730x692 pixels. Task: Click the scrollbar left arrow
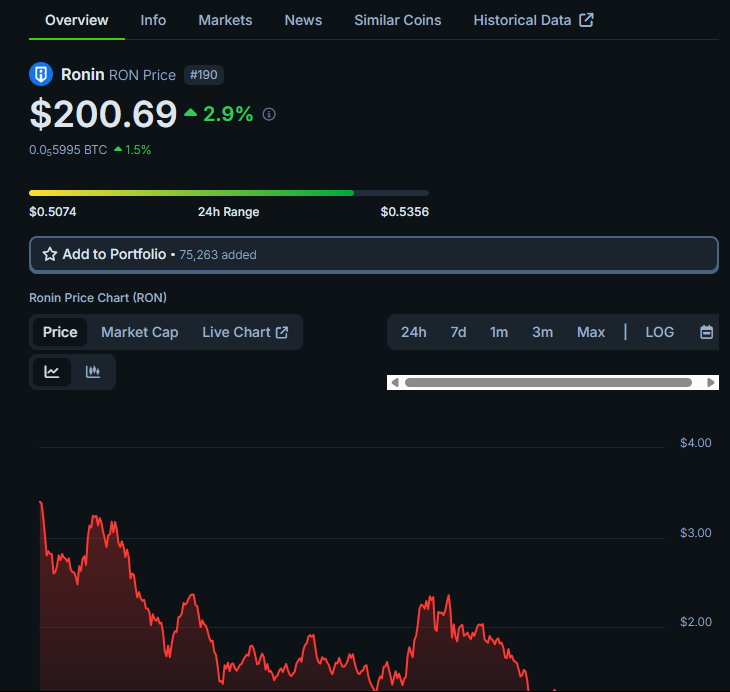(x=395, y=382)
